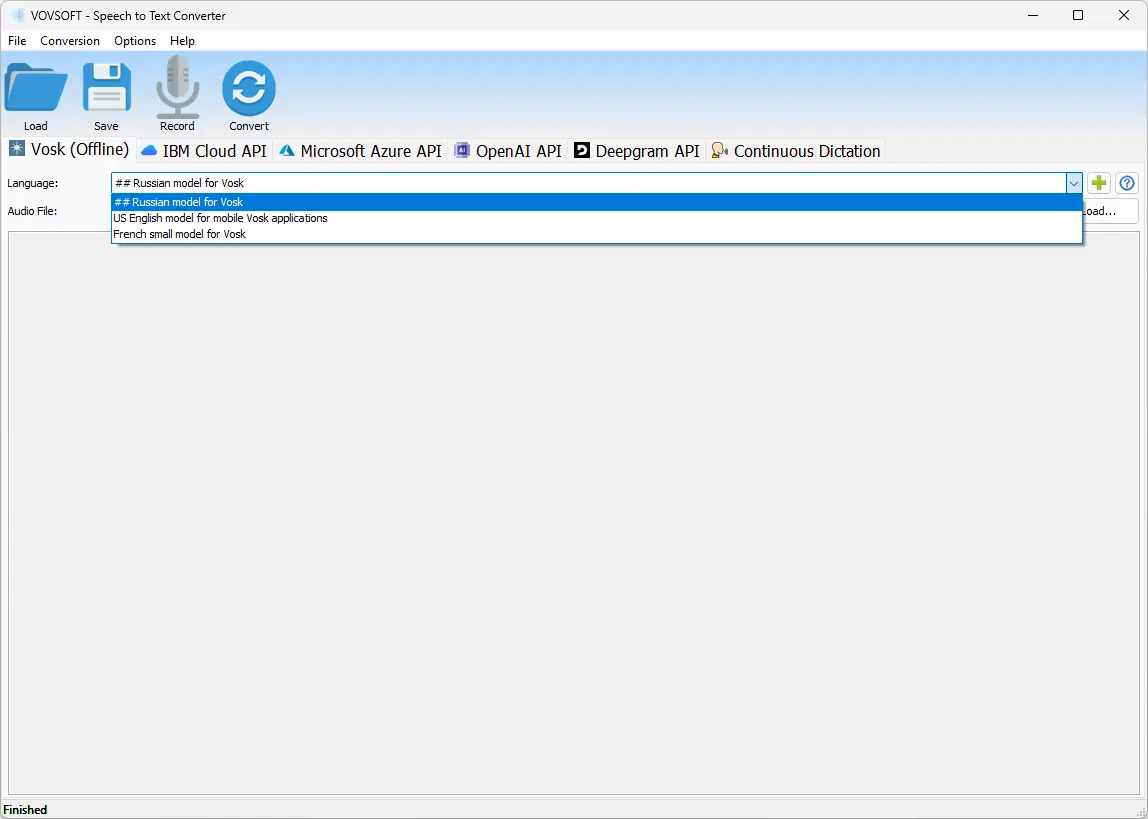Viewport: 1148px width, 819px height.
Task: Switch to the Vosk (Offline) tab
Action: point(69,149)
